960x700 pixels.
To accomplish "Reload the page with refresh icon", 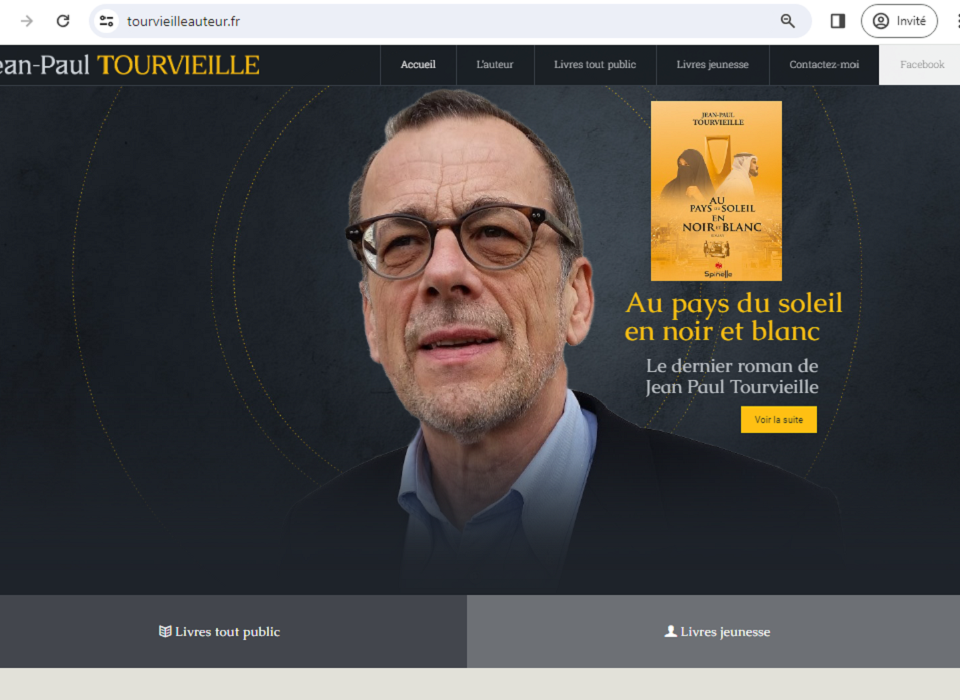I will 63,21.
